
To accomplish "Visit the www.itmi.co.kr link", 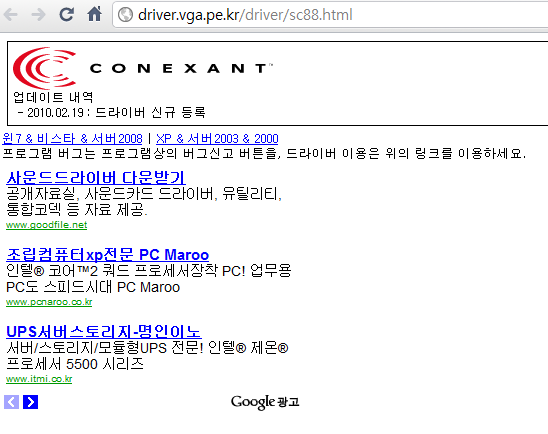I will coord(39,379).
